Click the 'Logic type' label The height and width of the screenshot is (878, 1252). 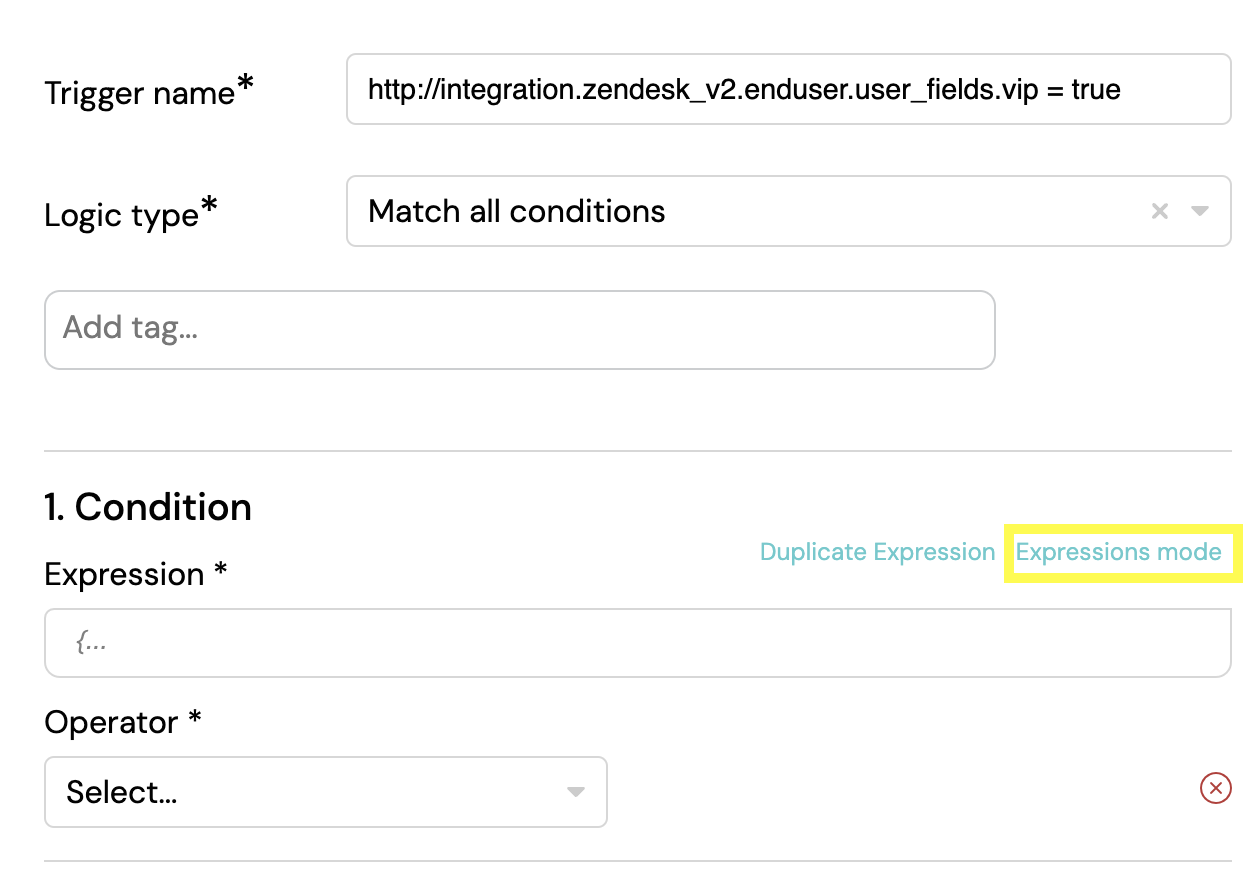(x=121, y=215)
